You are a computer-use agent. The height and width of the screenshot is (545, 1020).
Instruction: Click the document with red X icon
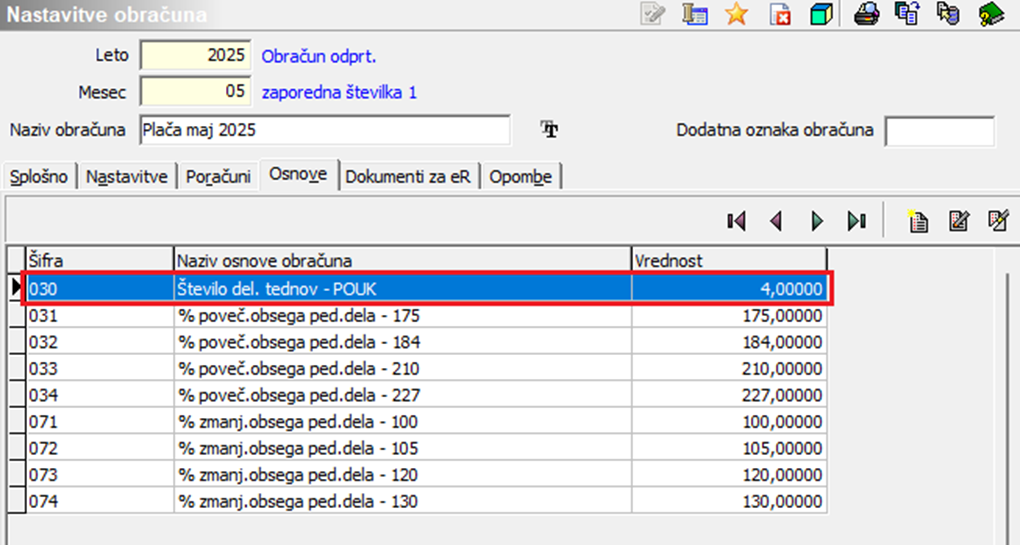(779, 14)
